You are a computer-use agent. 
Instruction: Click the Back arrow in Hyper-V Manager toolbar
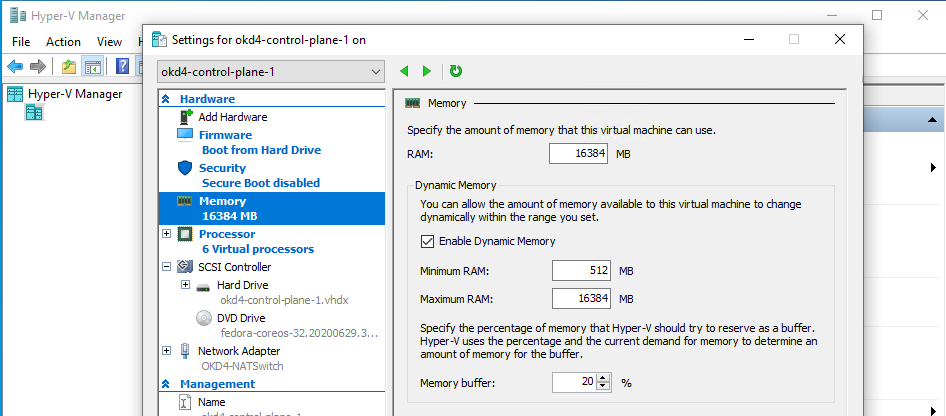pyautogui.click(x=15, y=66)
